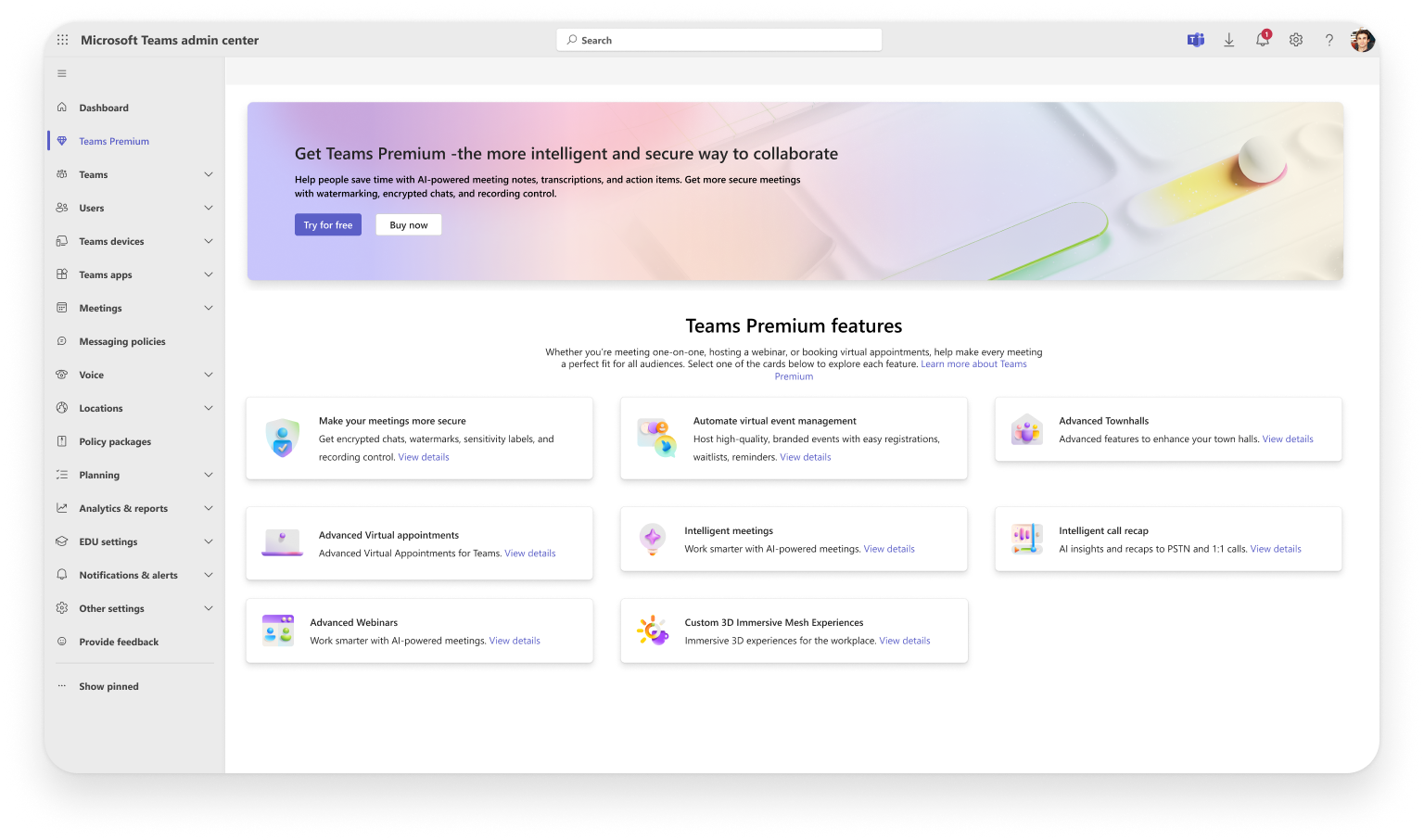This screenshot has width=1424, height=840.
Task: Click the EDU settings graduation icon
Action: (62, 541)
